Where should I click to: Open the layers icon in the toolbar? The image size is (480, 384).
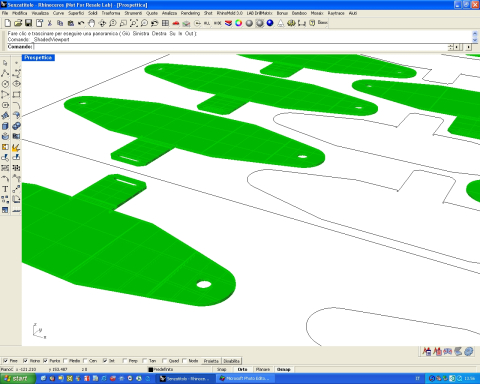point(228,23)
